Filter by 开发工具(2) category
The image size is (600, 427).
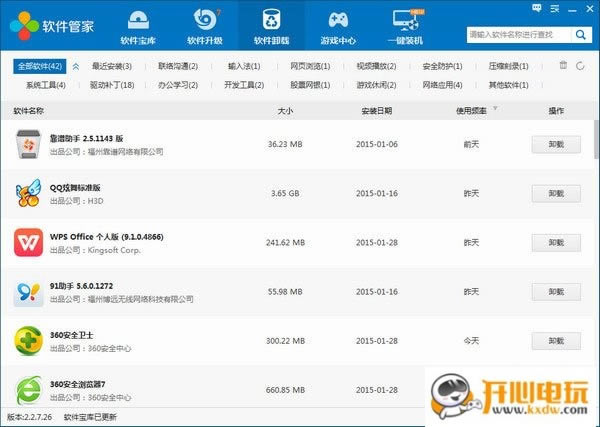244,85
